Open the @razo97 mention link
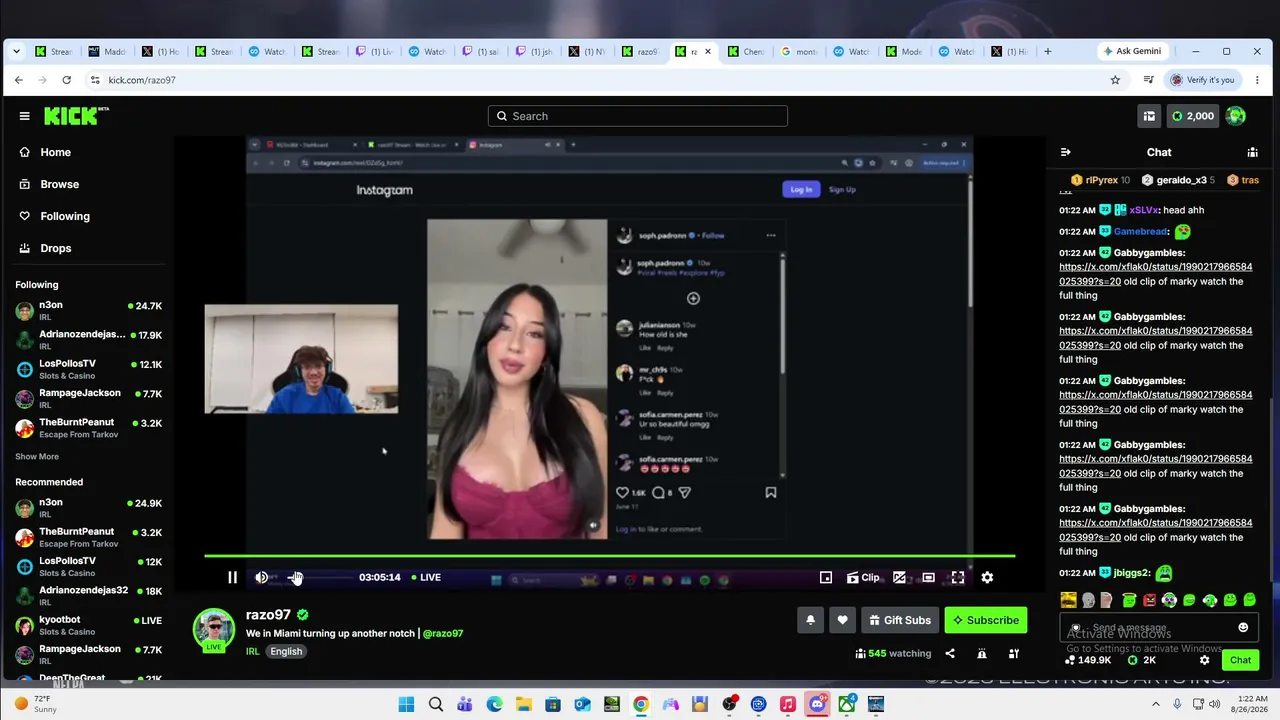Screen dimensions: 1280x720 443,633
